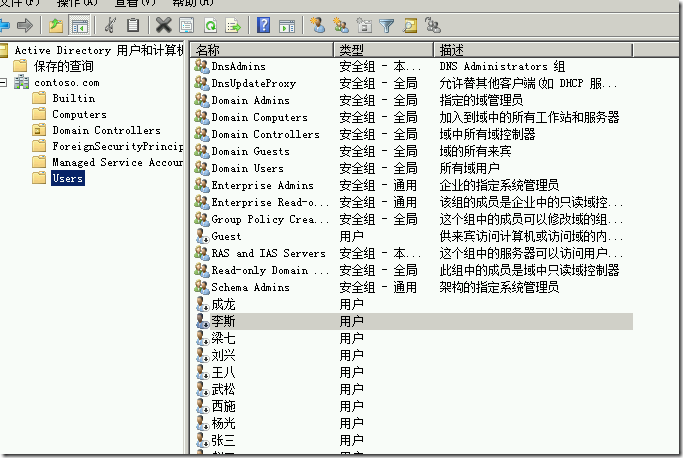Select the user 李斯

pos(413,321)
